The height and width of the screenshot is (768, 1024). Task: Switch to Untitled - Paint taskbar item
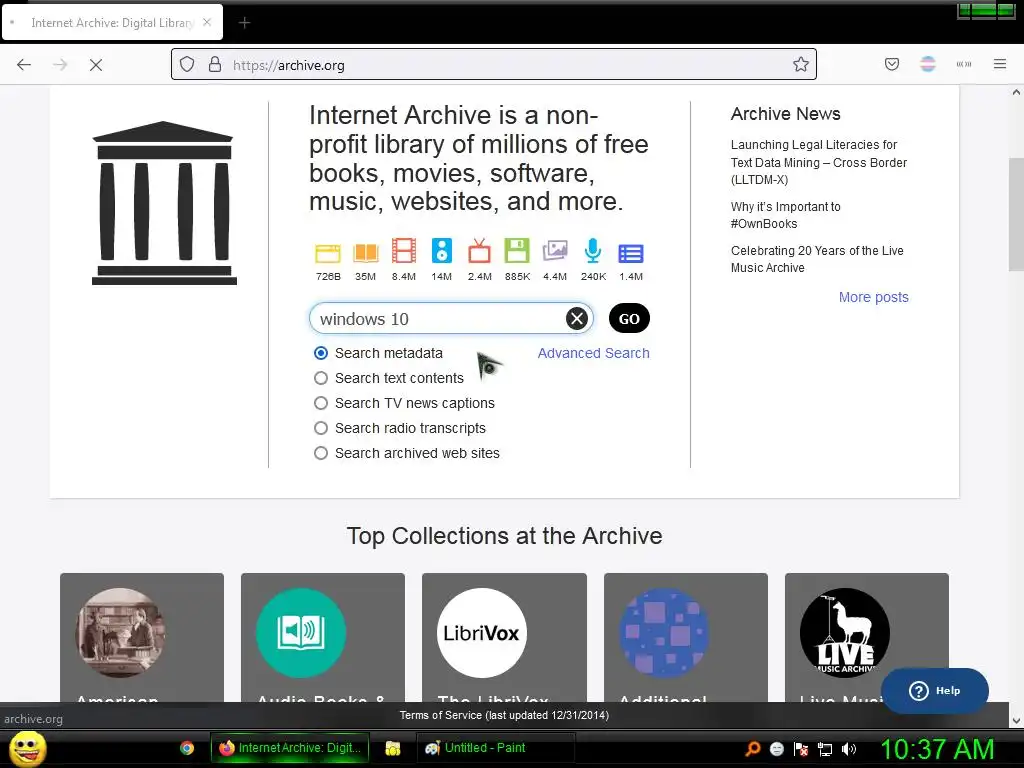click(495, 748)
